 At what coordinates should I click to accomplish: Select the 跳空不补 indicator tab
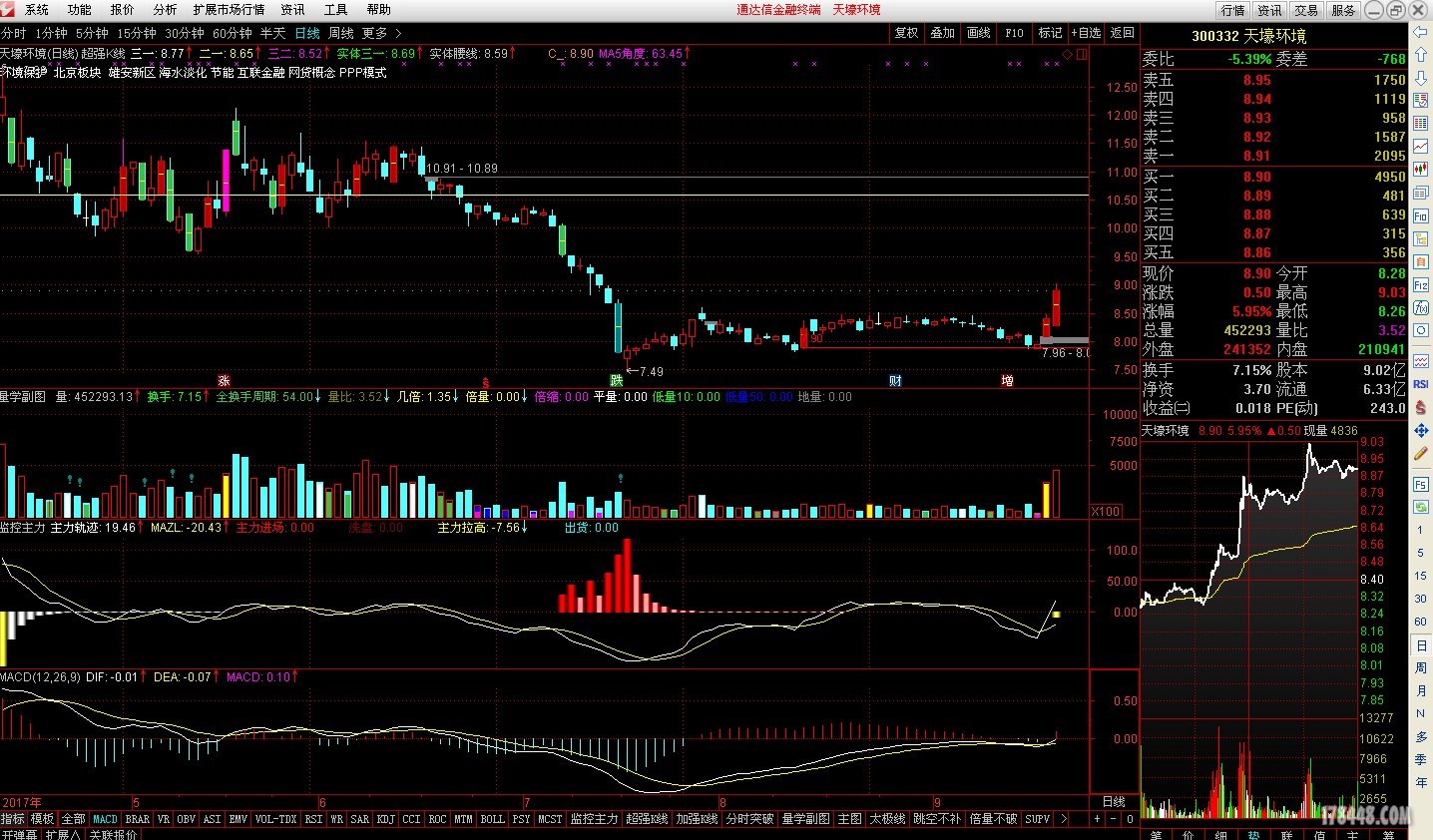[x=937, y=819]
